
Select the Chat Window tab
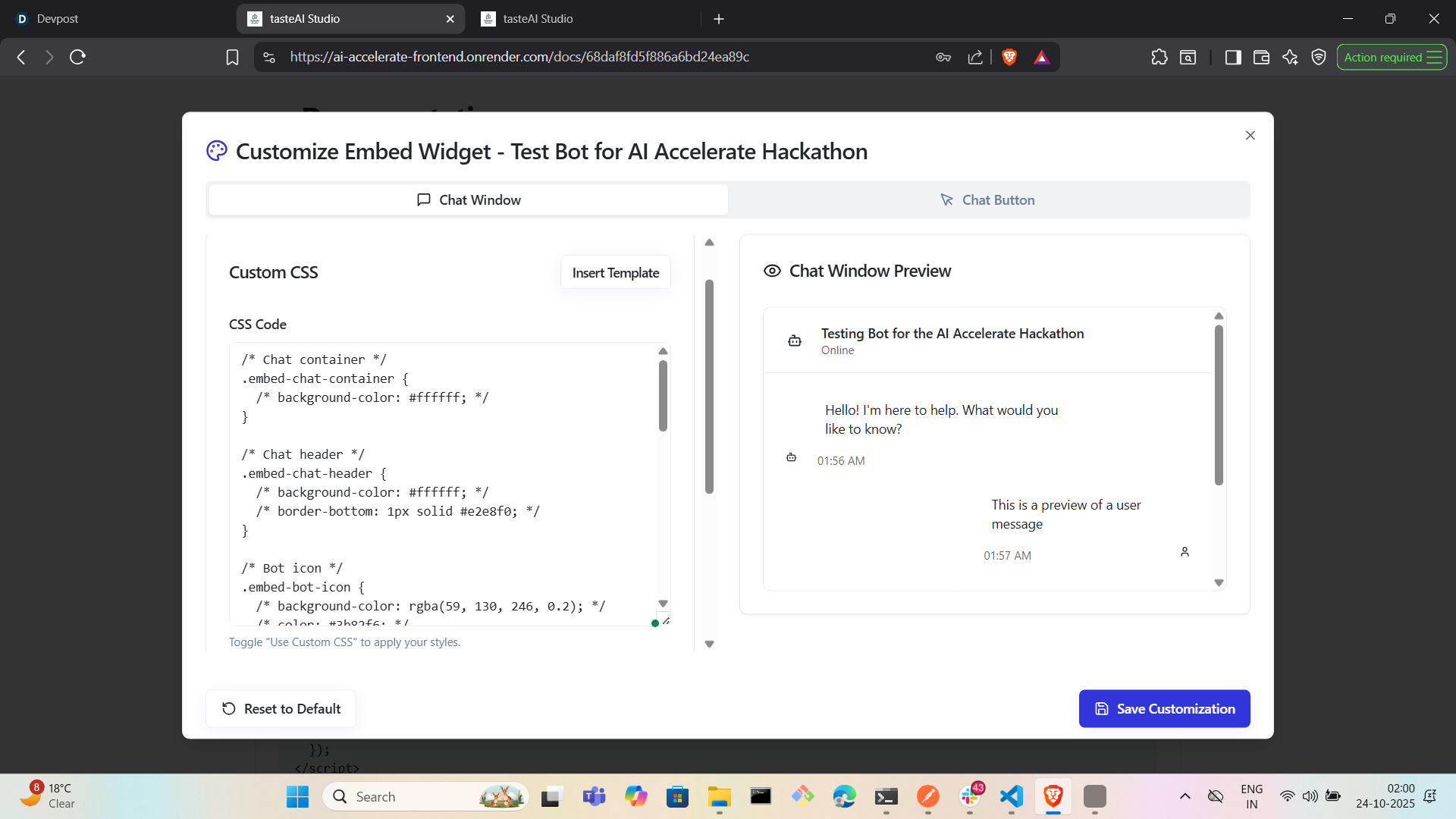pyautogui.click(x=469, y=200)
